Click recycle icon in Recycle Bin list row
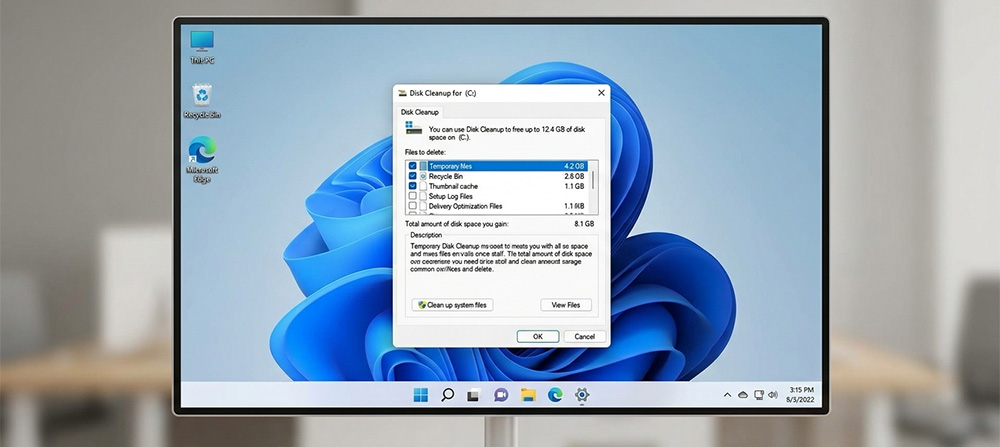 tap(423, 176)
